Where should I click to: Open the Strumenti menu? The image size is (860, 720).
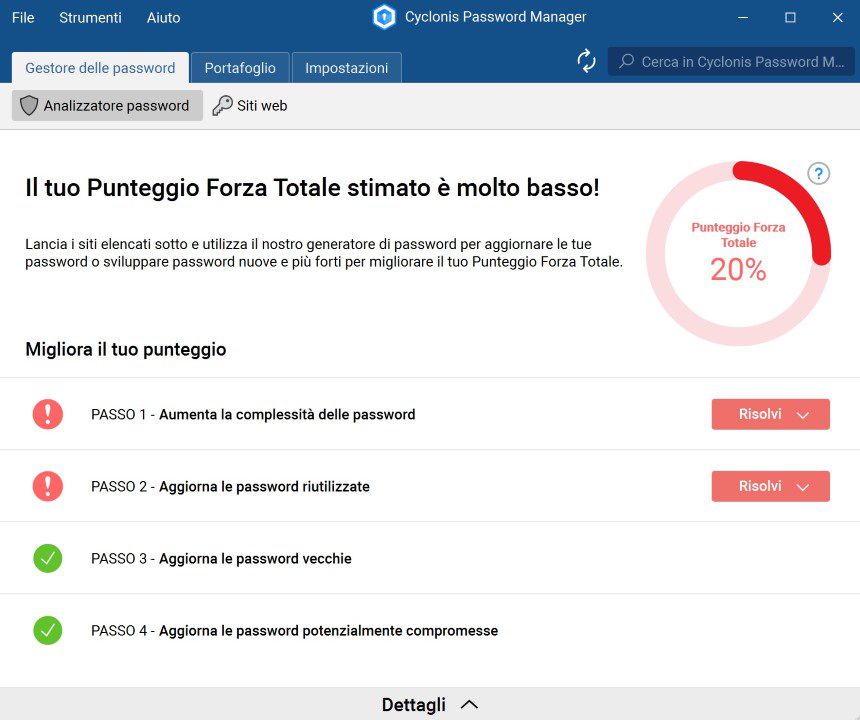(90, 18)
